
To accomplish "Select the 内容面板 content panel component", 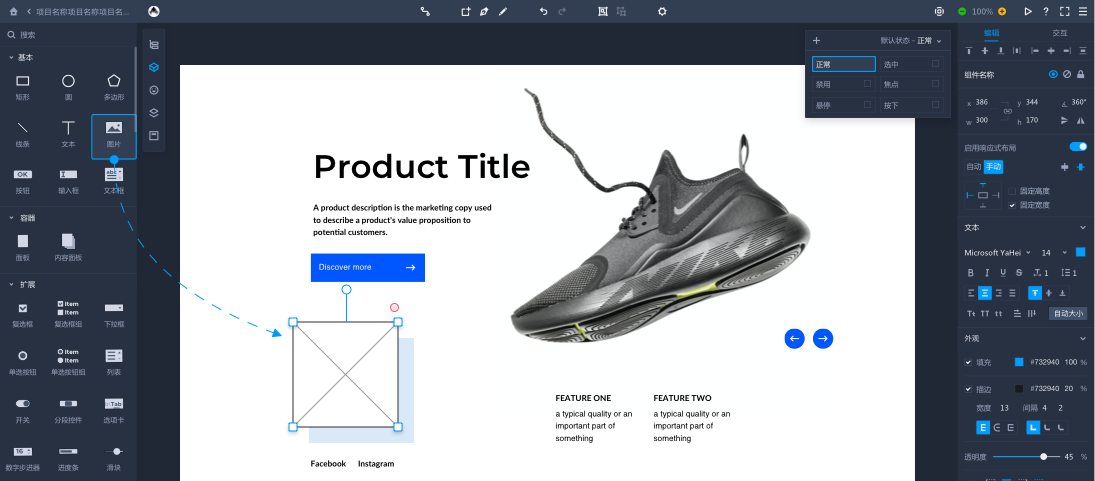I will click(68, 247).
